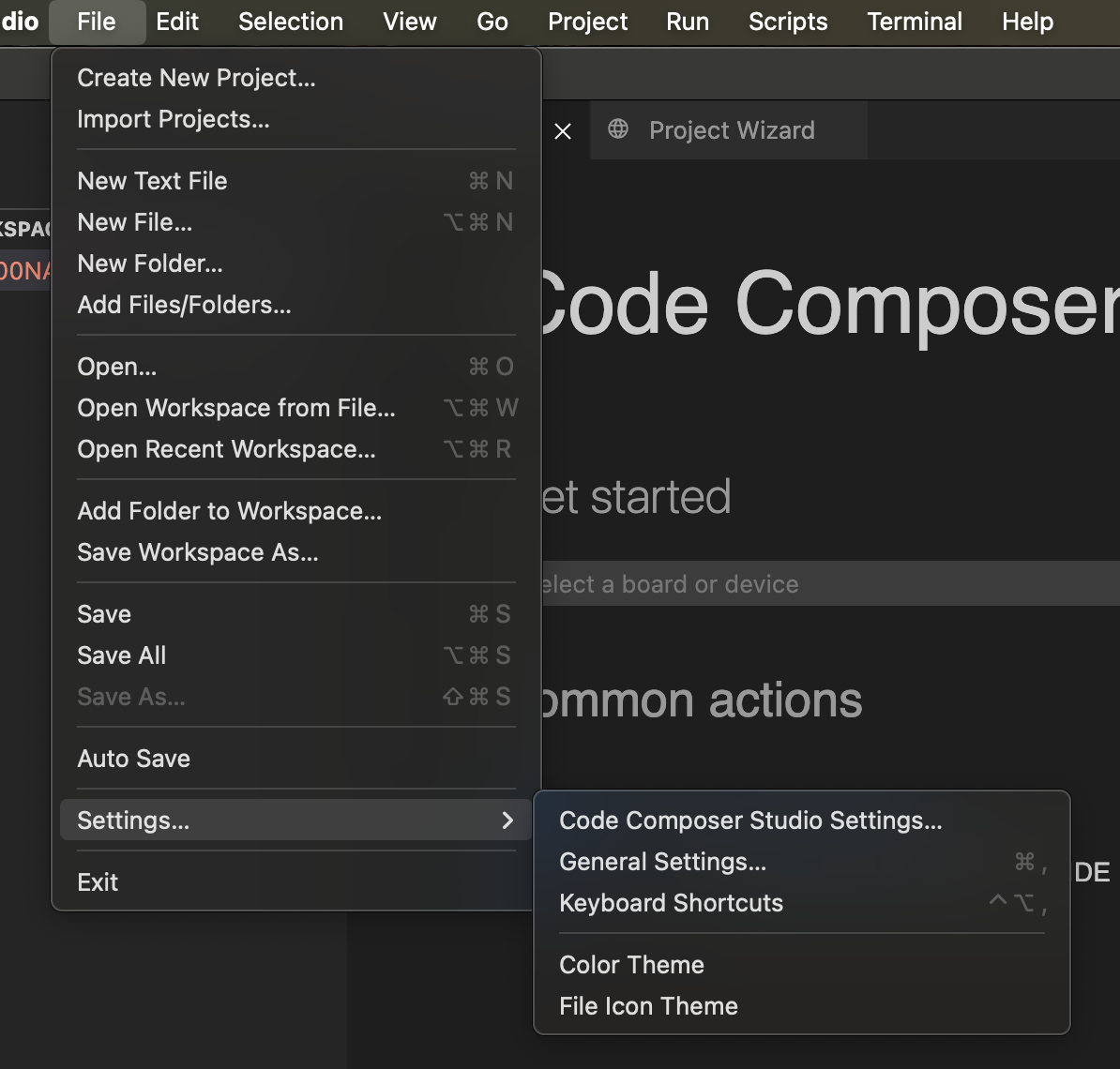This screenshot has height=1069, width=1120.
Task: Expand the Settings submenu chevron arrow
Action: click(507, 821)
